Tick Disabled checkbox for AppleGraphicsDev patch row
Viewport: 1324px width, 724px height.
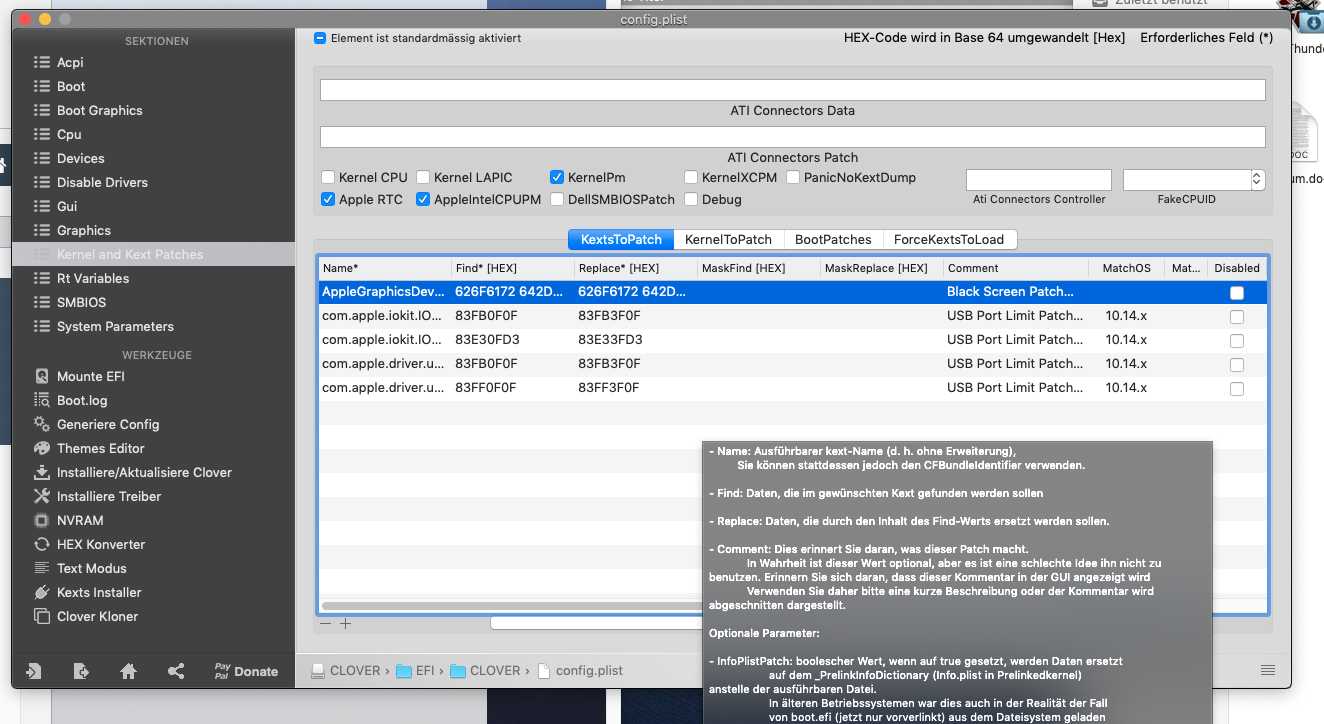click(x=1237, y=293)
